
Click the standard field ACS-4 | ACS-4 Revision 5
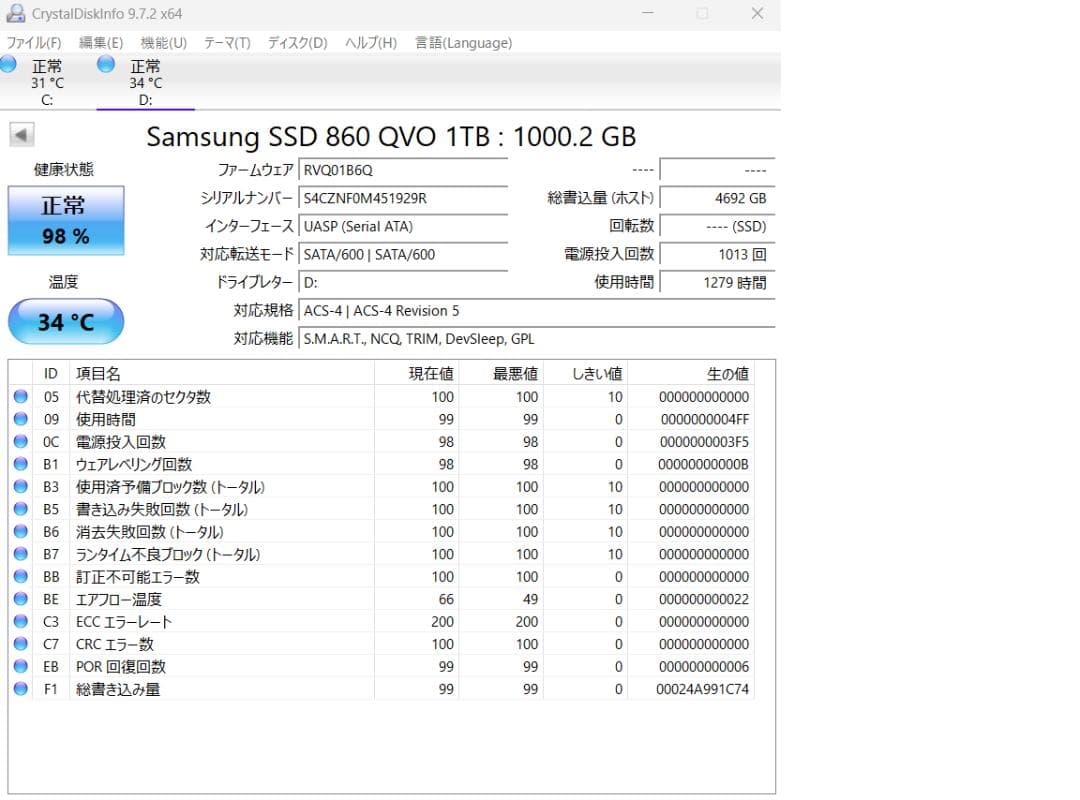click(537, 311)
